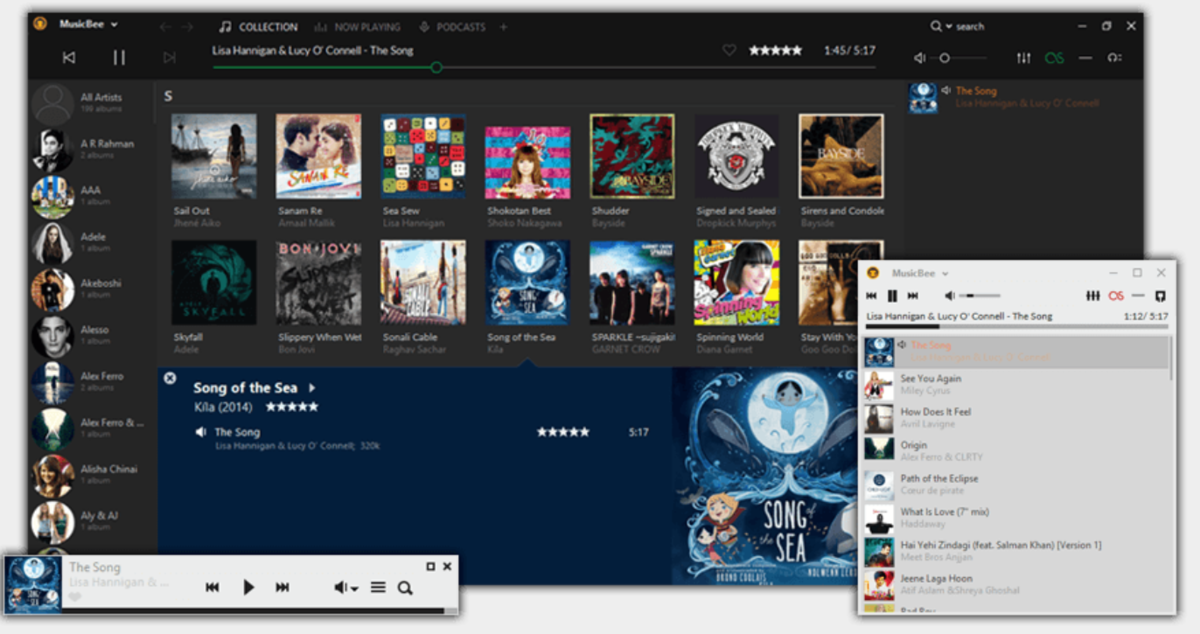Click the rightmost toolbar icon in compact player

(1160, 296)
